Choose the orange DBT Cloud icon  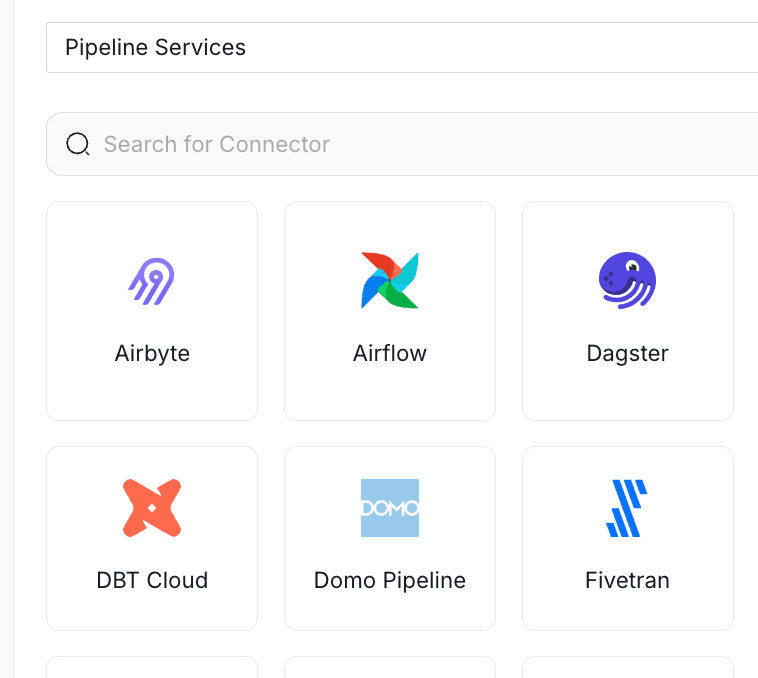[x=152, y=508]
